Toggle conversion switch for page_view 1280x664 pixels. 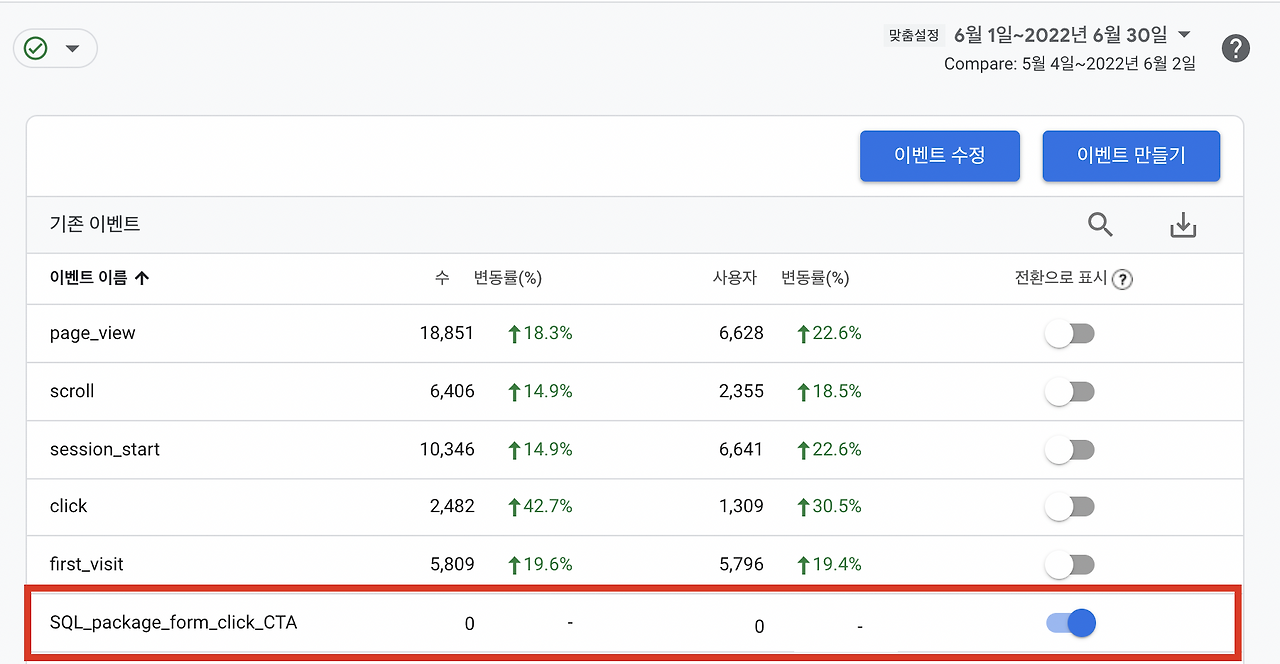click(x=1071, y=334)
